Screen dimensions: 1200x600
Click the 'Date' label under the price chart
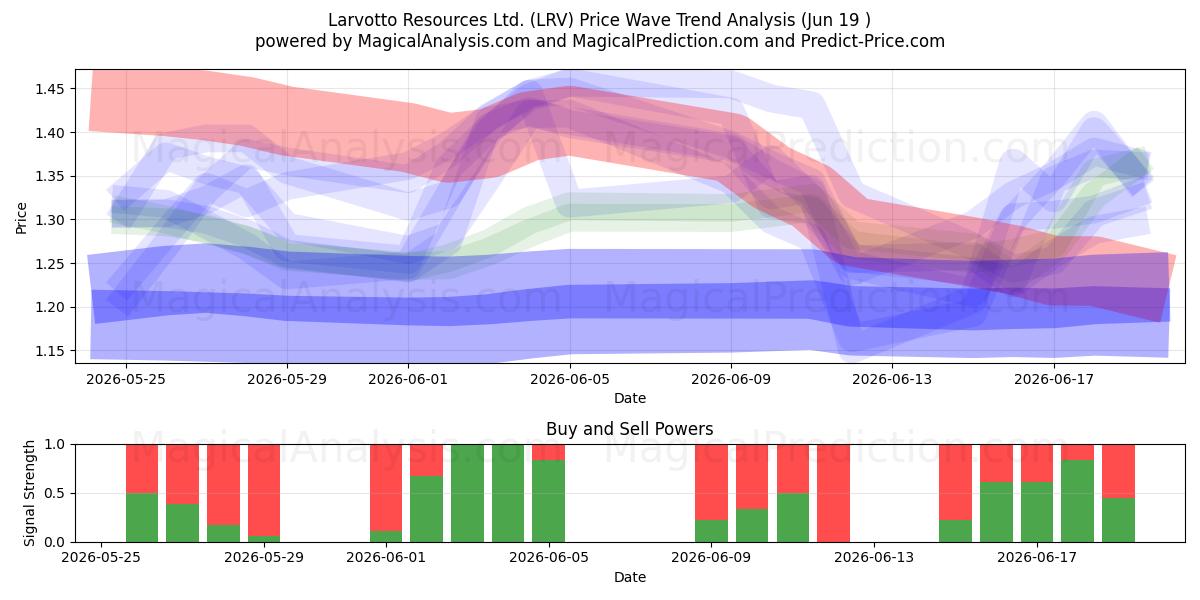pyautogui.click(x=630, y=398)
